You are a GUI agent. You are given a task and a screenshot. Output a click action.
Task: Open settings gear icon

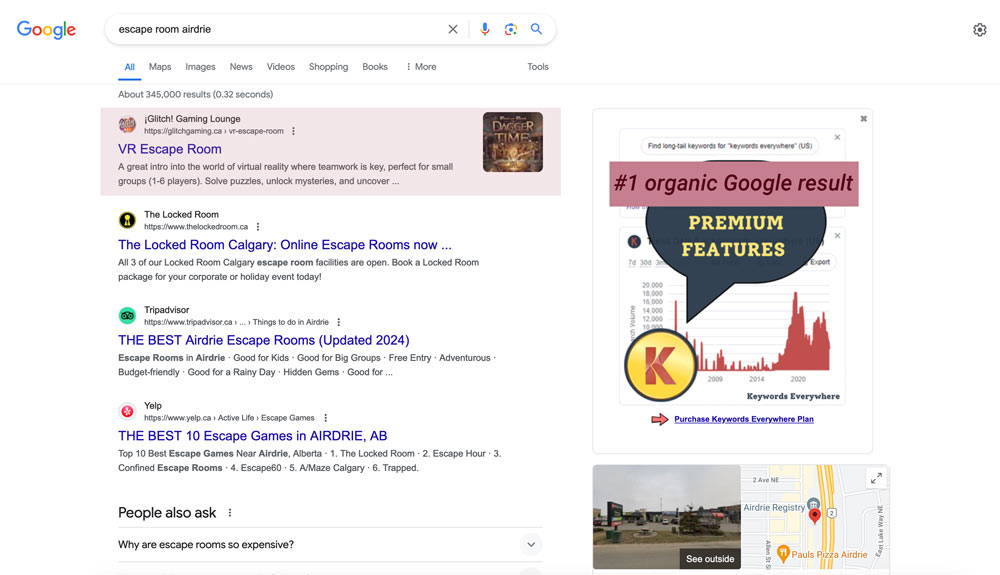(x=980, y=29)
